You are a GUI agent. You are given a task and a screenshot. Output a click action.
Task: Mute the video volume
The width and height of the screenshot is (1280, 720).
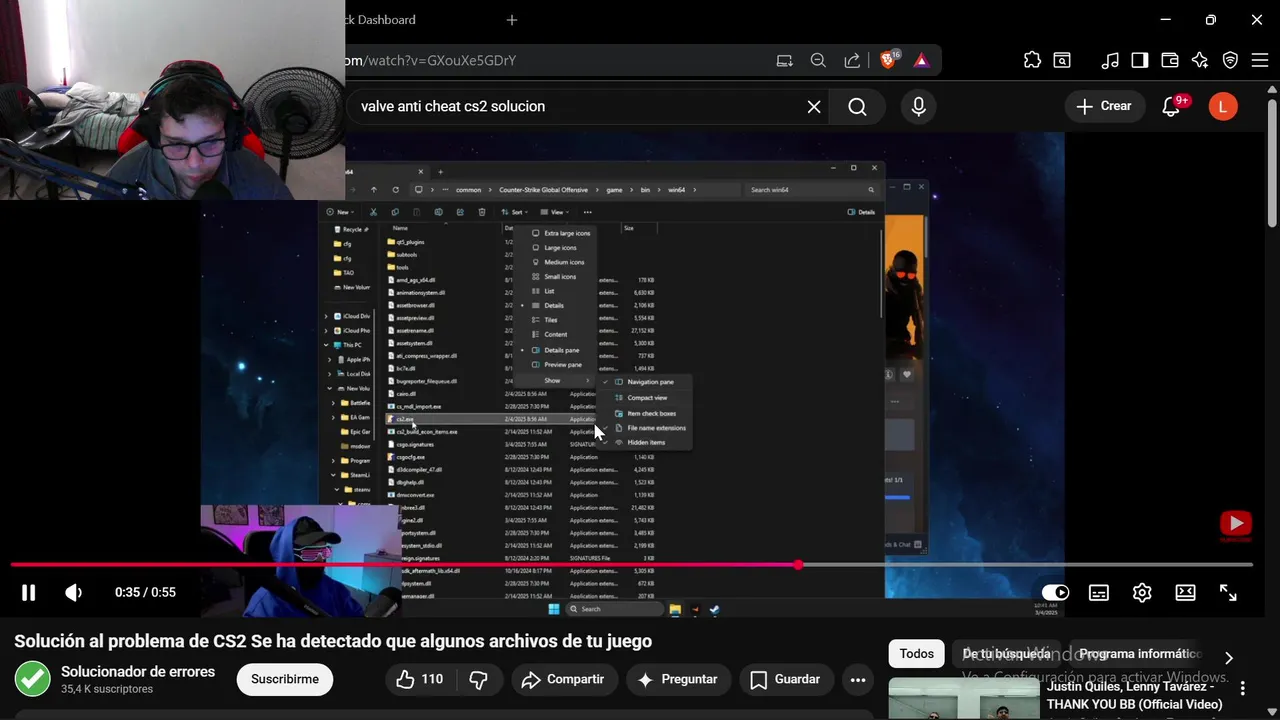click(73, 592)
